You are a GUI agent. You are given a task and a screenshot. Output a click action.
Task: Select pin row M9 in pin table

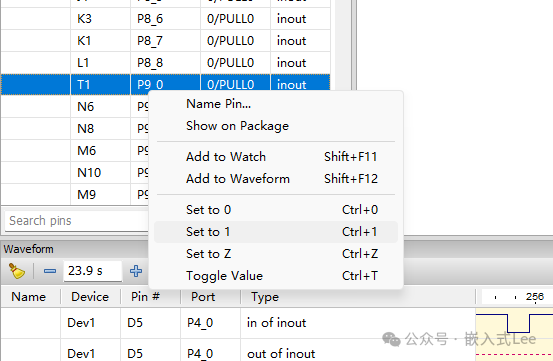[74, 194]
